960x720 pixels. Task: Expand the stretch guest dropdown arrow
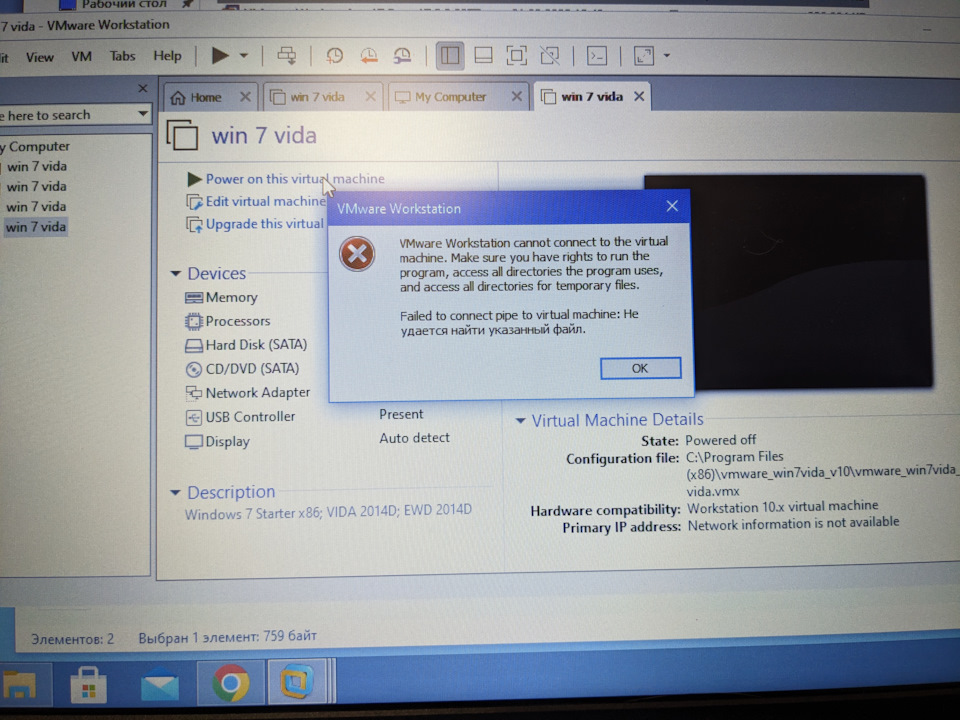click(x=666, y=57)
